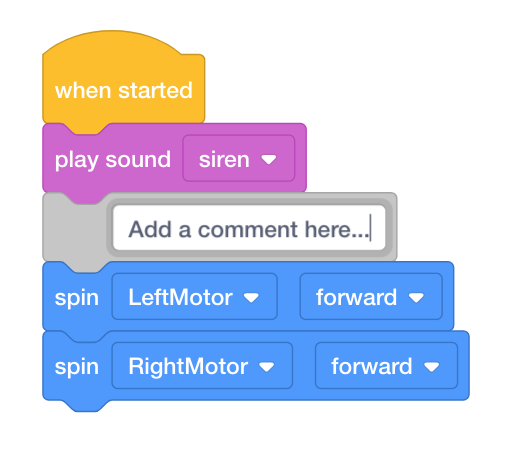The image size is (520, 456).
Task: Click the arrow after forward in the LeftMotor row
Action: (x=416, y=297)
